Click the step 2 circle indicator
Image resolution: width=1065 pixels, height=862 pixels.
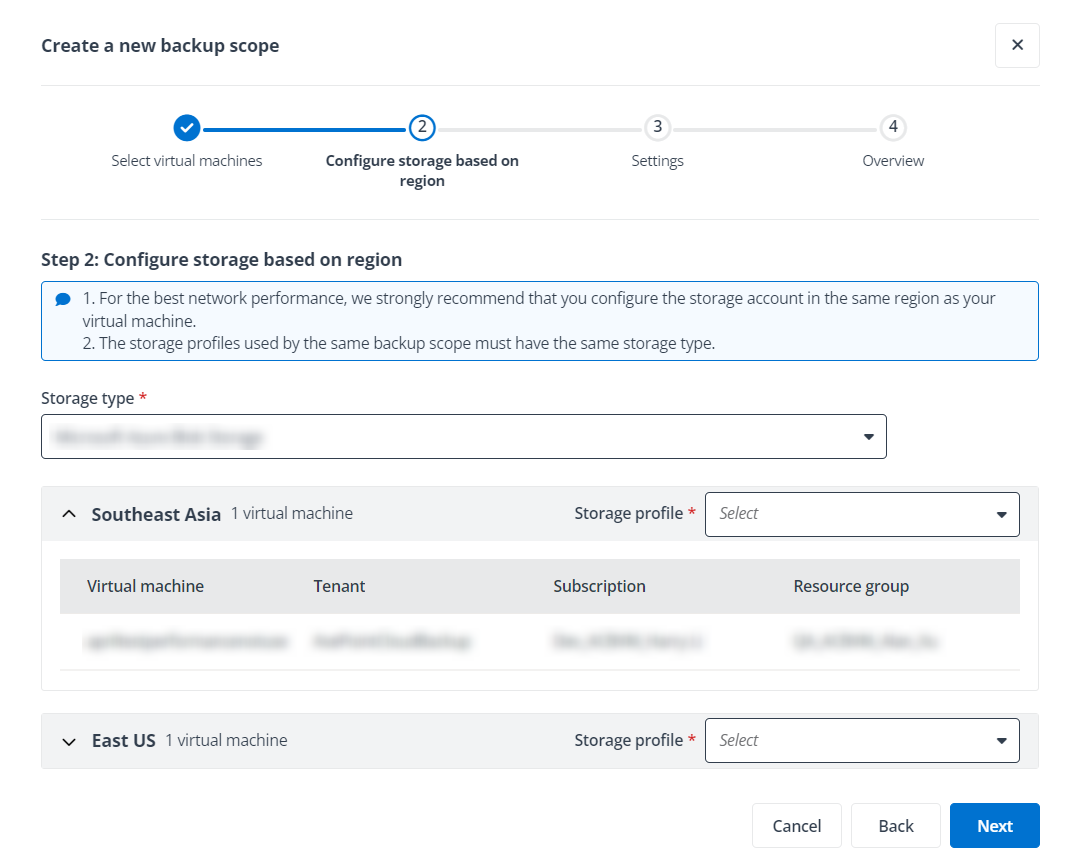(422, 128)
